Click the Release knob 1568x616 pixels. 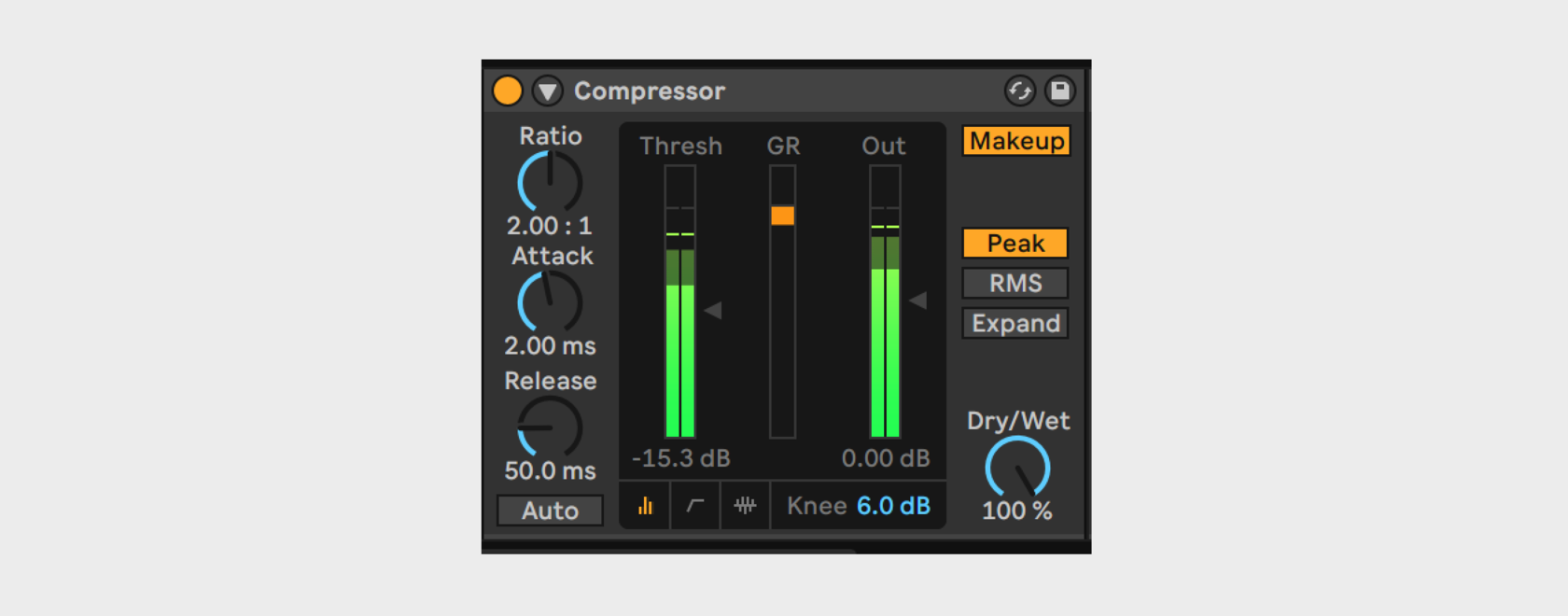(551, 427)
